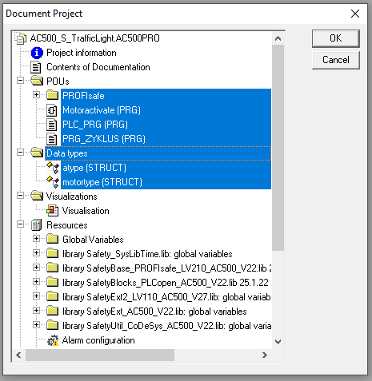The width and height of the screenshot is (372, 381).
Task: Expand the Safety_SysLibTime.lib library node
Action: tap(37, 253)
